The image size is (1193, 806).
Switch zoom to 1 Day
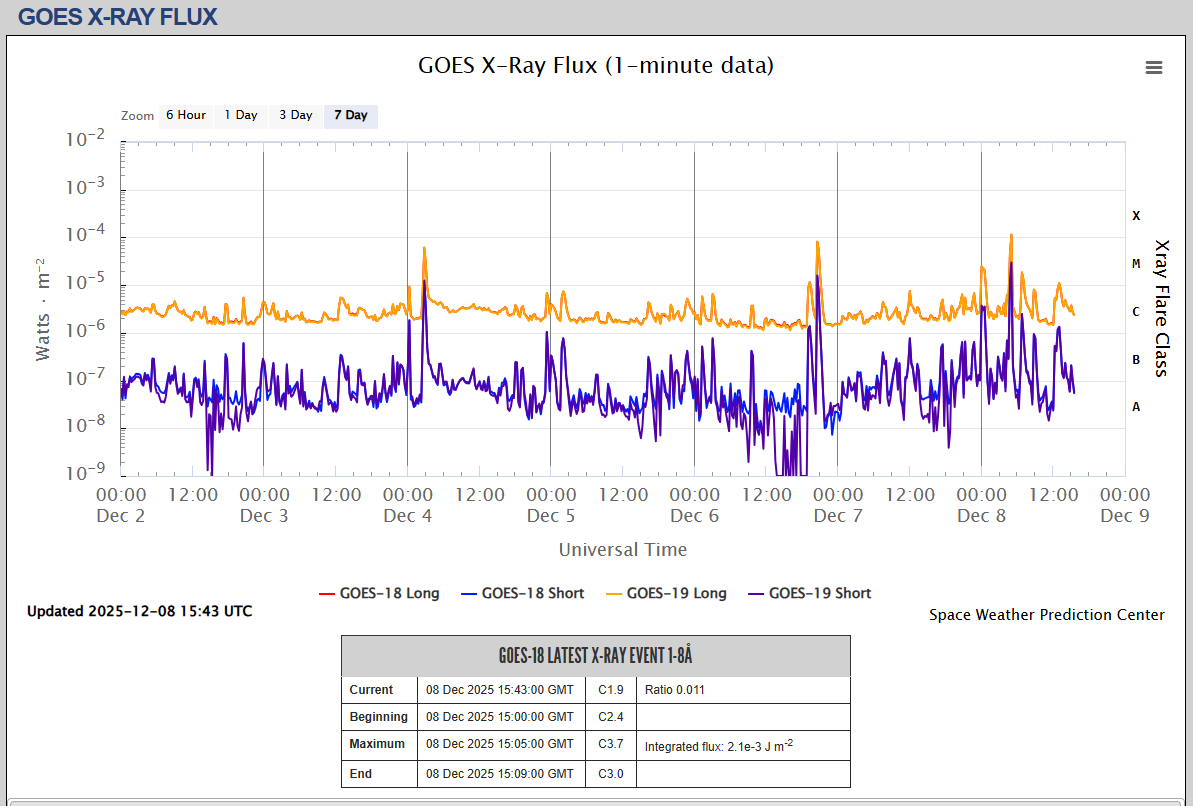pos(240,116)
